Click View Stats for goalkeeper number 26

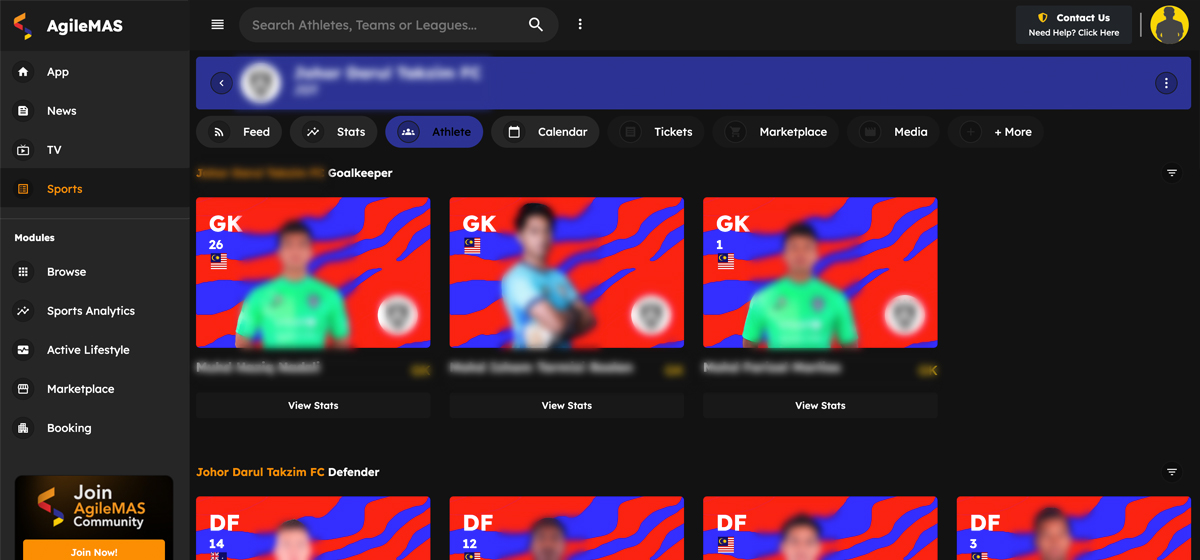pyautogui.click(x=313, y=406)
